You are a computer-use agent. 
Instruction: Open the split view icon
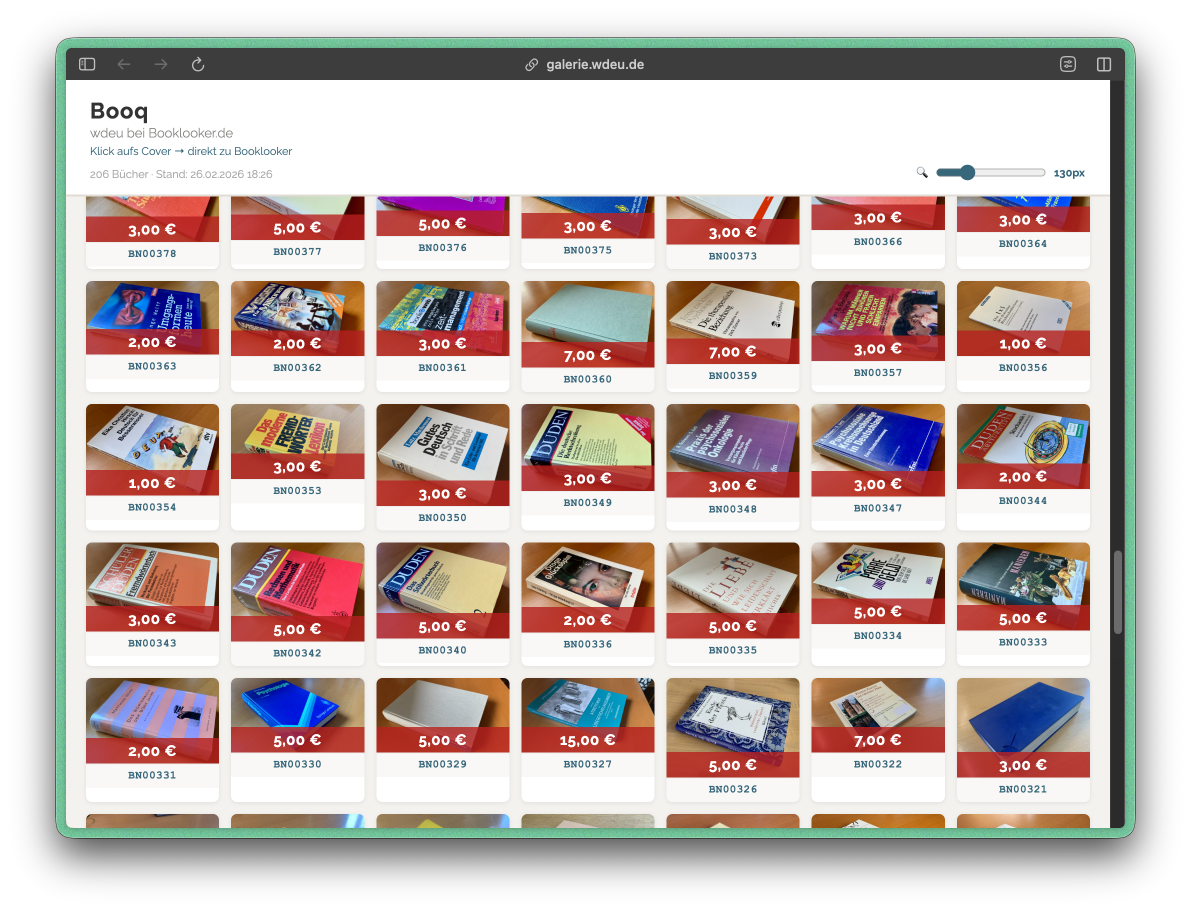click(x=1104, y=65)
